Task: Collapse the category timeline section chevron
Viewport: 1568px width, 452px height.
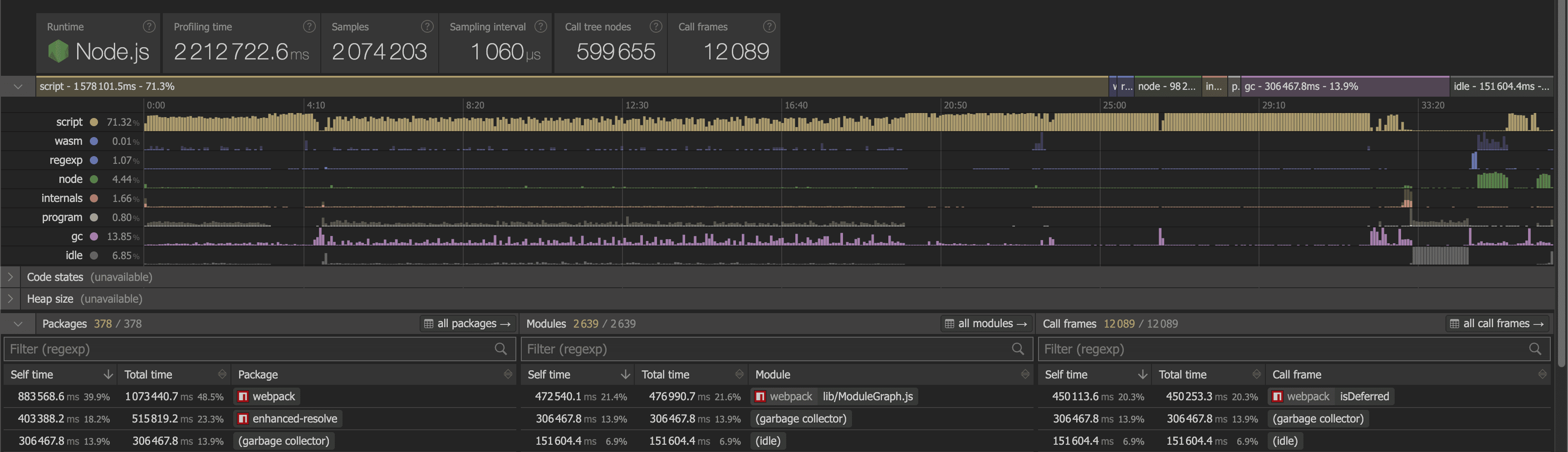Action: (x=18, y=87)
